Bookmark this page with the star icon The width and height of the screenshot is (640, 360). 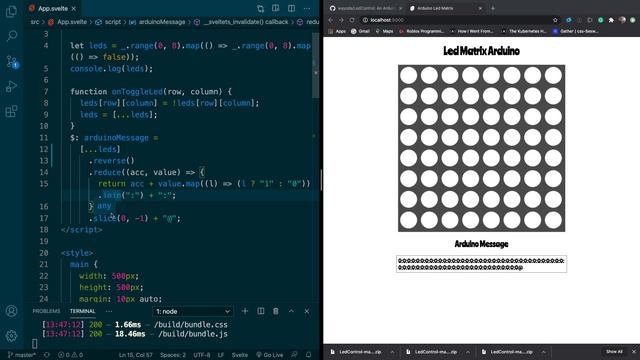click(x=555, y=20)
